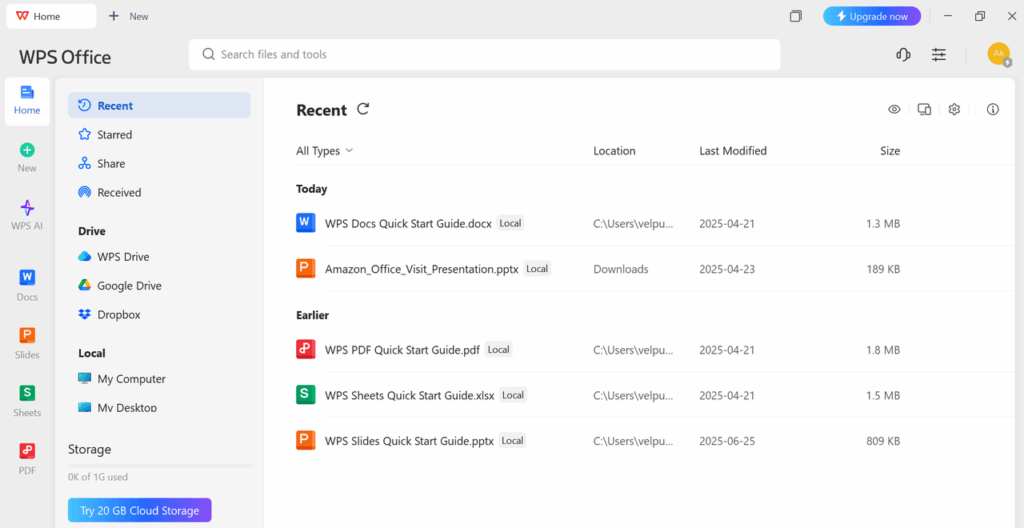The width and height of the screenshot is (1024, 528).
Task: Open Amazon_Office_Visit_Presentation.pptx file
Action: tap(422, 269)
